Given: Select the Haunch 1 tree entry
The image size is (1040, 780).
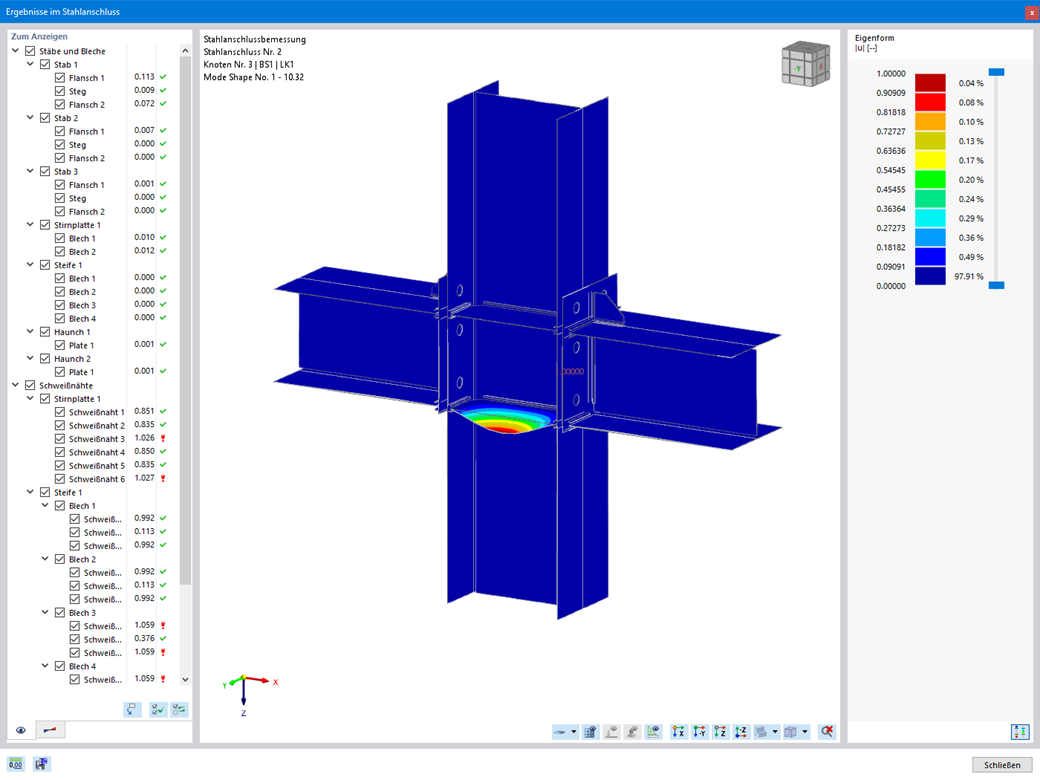Looking at the screenshot, I should tap(71, 330).
